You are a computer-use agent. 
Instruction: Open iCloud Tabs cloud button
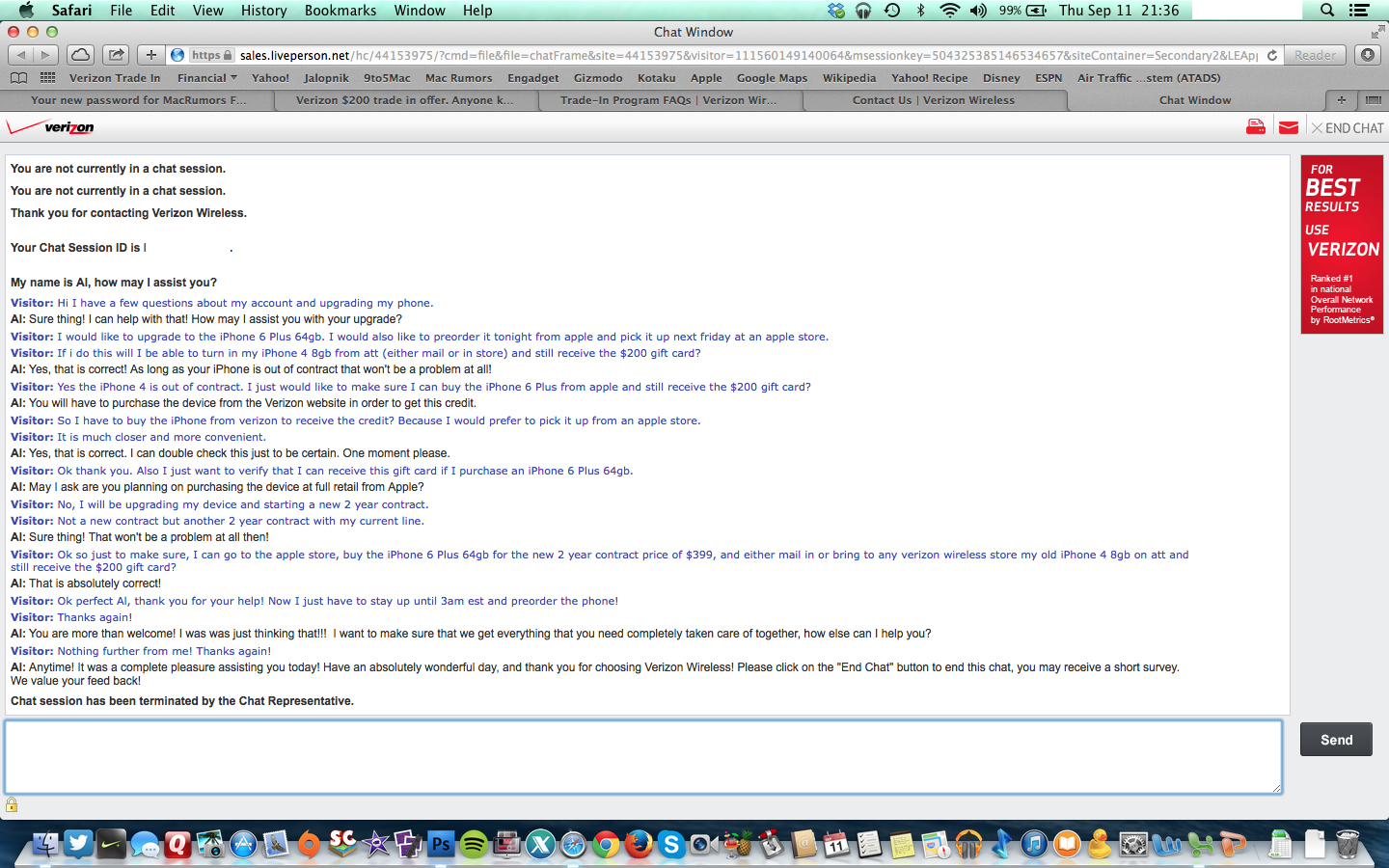[81, 55]
